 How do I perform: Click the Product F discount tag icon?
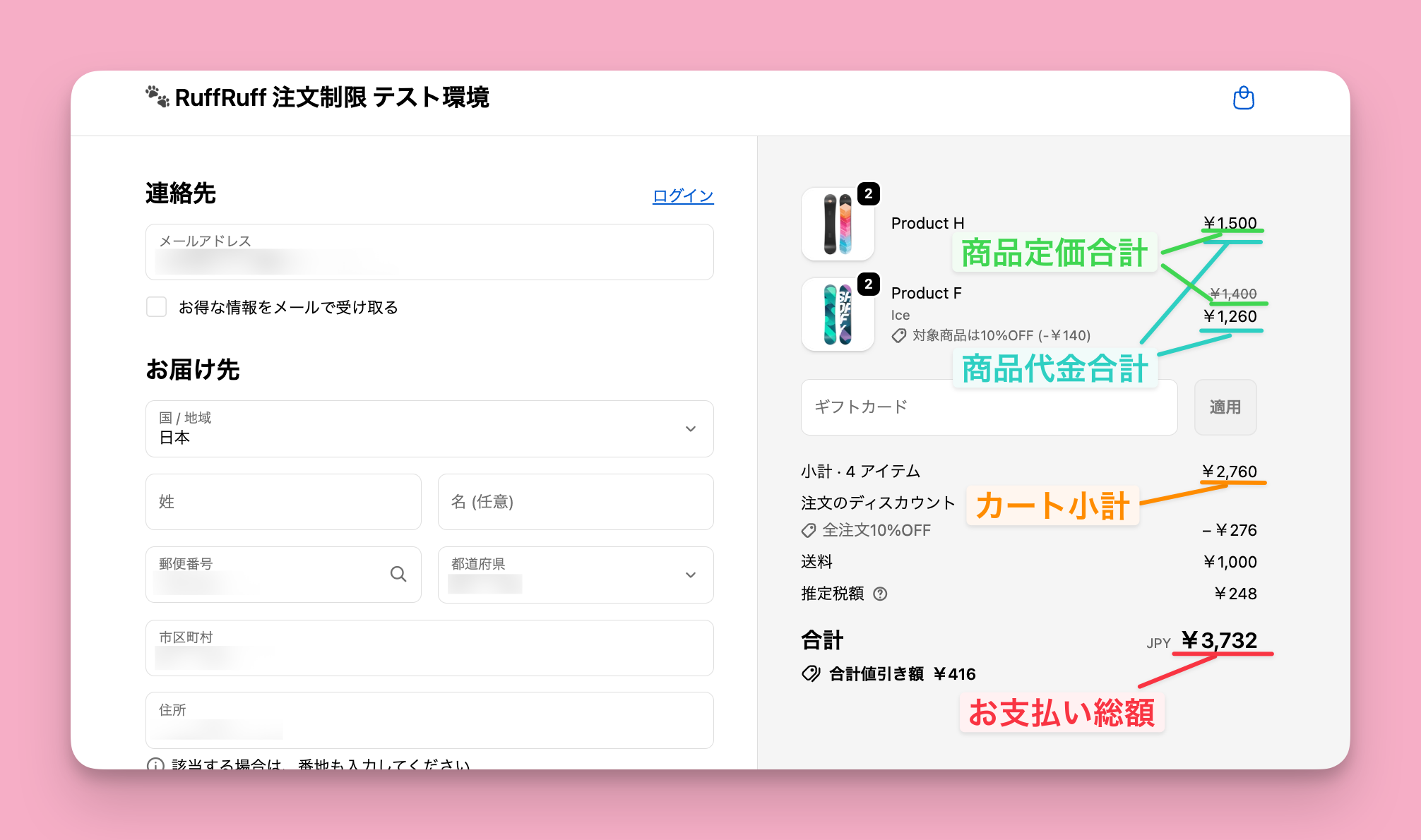tap(899, 336)
